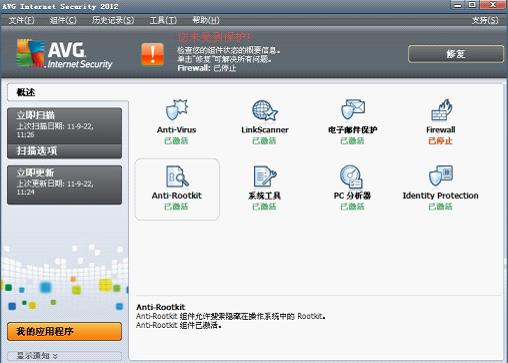Open the PC 分析器 analyzer icon
Viewport: 508px width, 363px height.
[x=352, y=177]
